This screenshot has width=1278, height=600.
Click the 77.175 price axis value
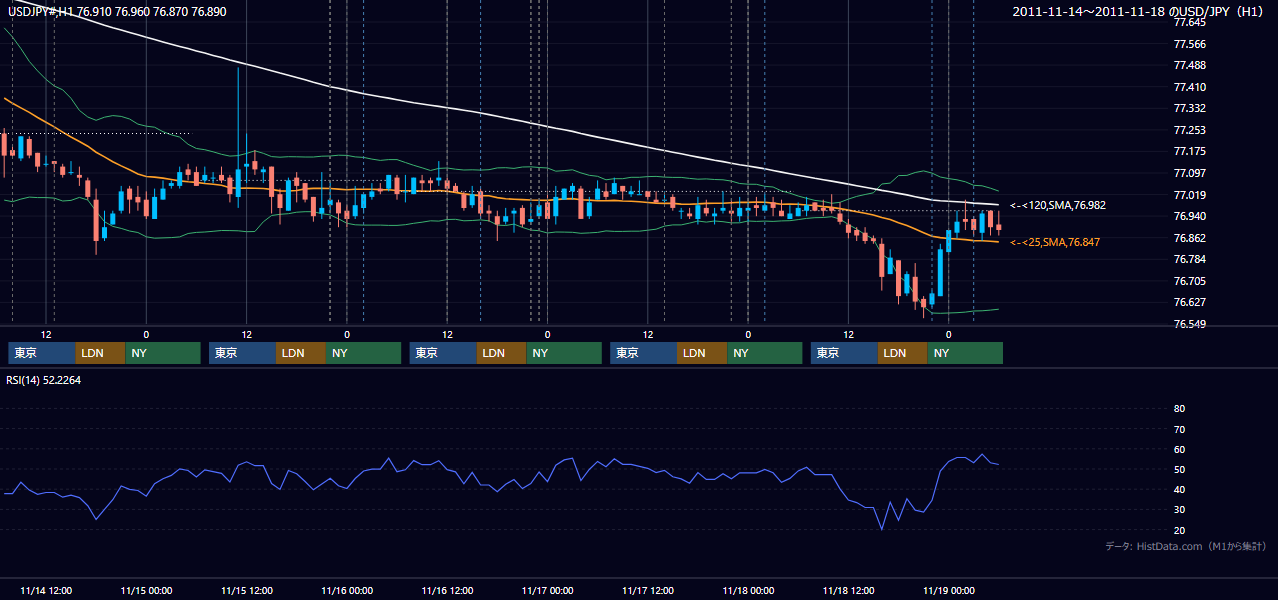[x=1189, y=151]
